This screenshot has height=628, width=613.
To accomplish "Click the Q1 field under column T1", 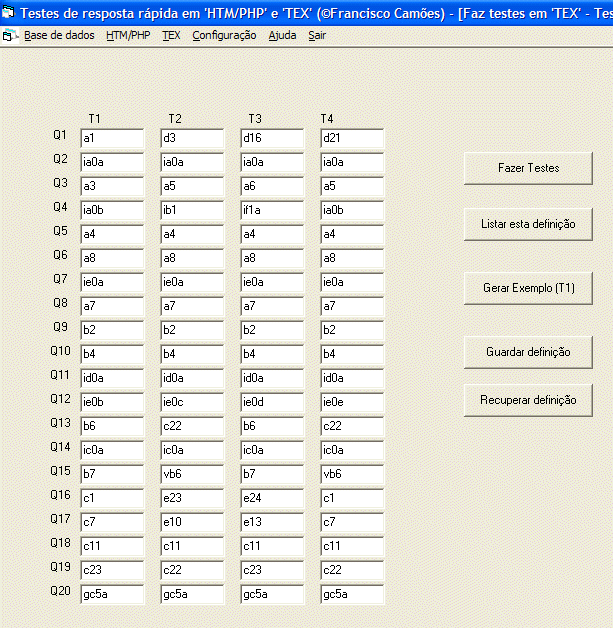I will (112, 138).
